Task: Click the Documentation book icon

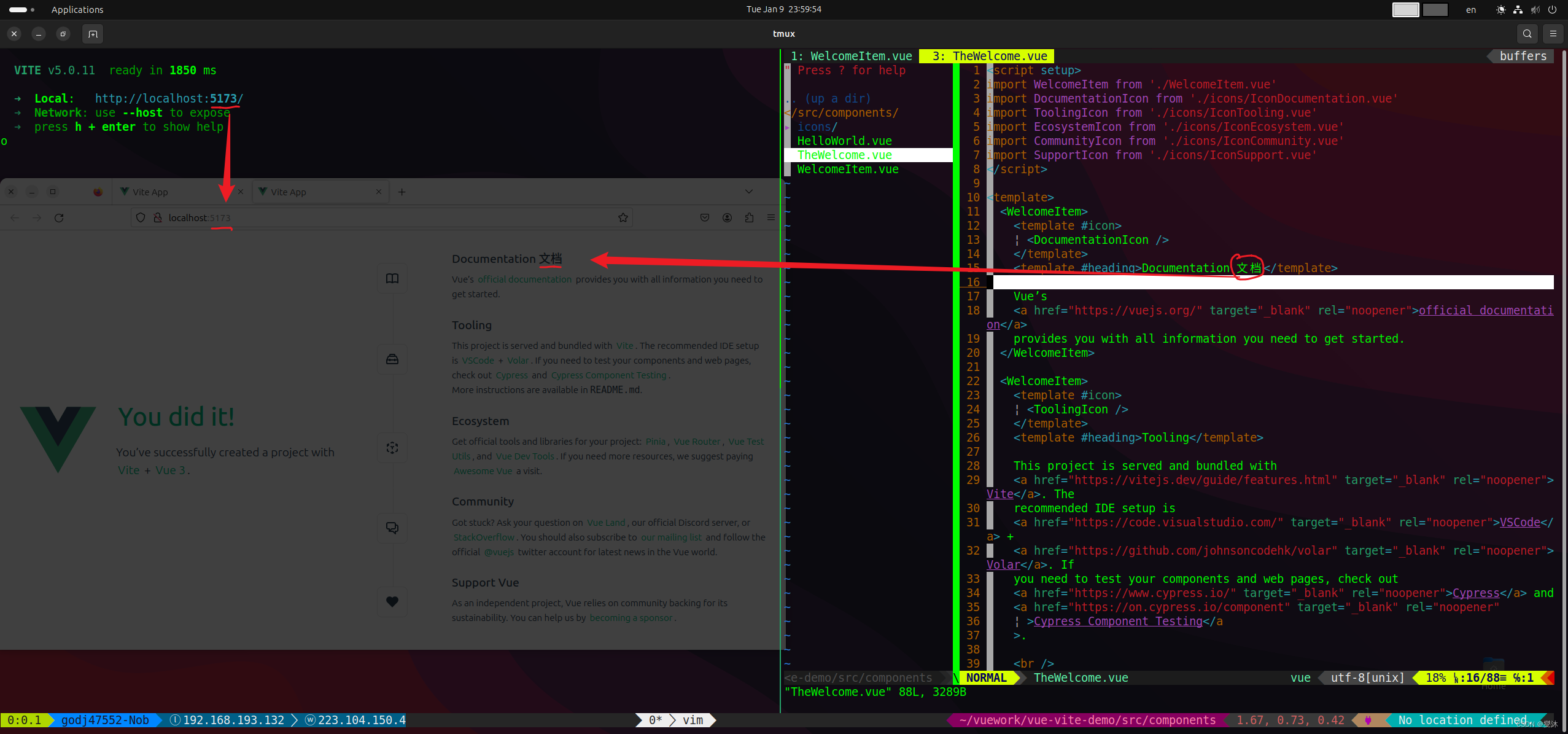Action: pos(392,278)
